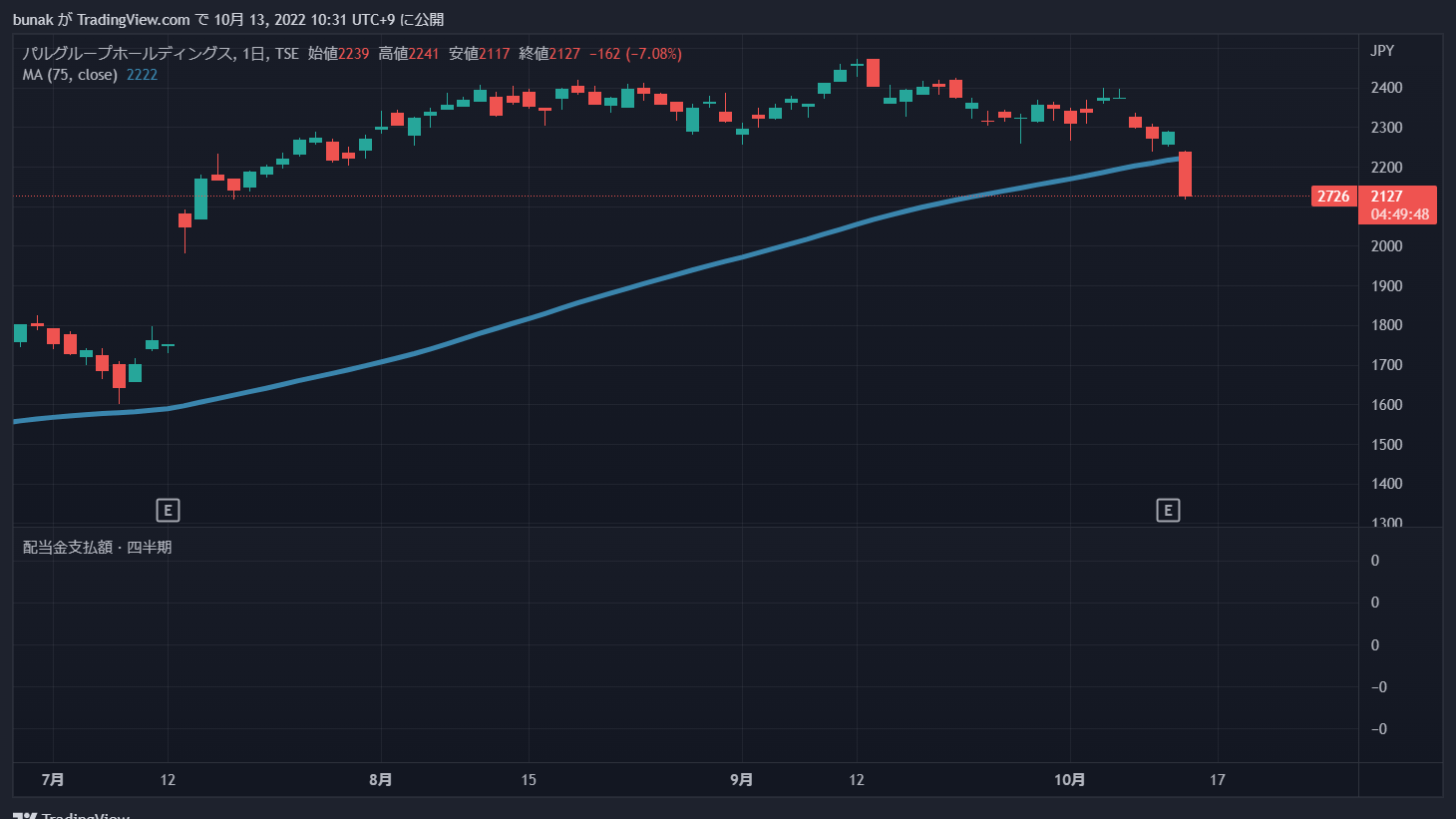Click the 終値 value 2127
Screen dimensions: 1456x819
coord(564,54)
